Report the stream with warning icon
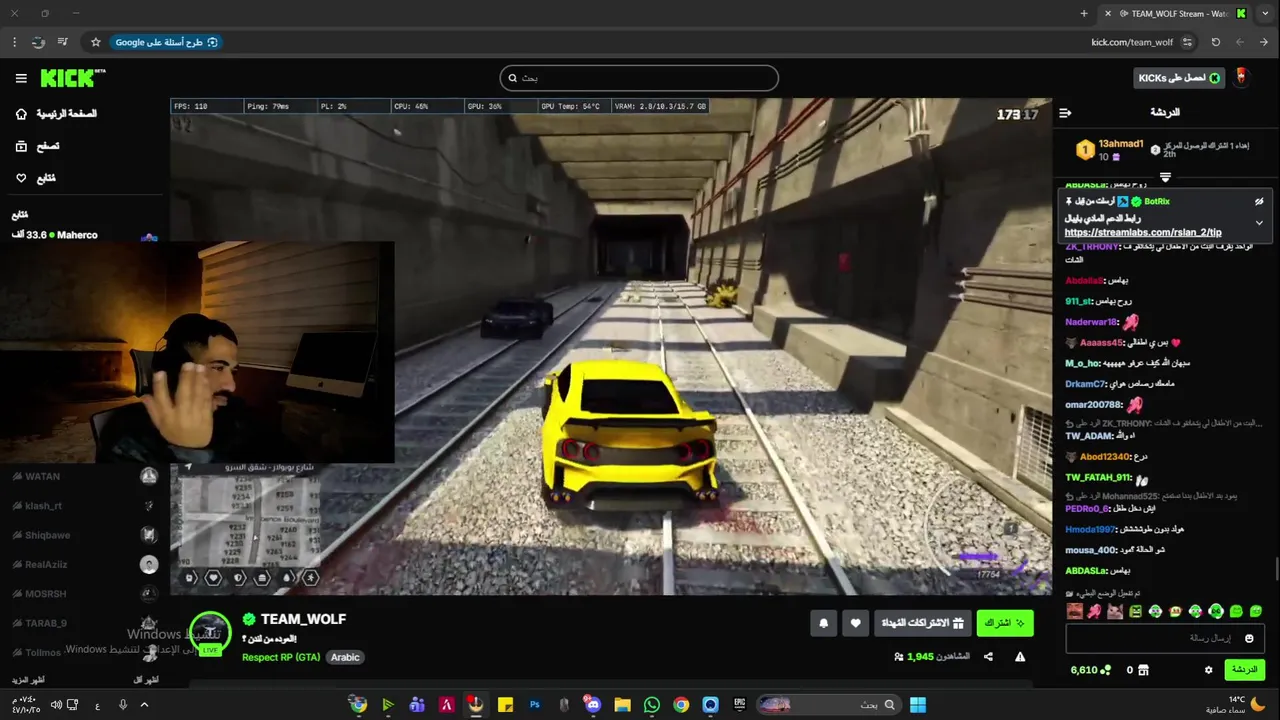Viewport: 1280px width, 720px height. (x=1020, y=657)
